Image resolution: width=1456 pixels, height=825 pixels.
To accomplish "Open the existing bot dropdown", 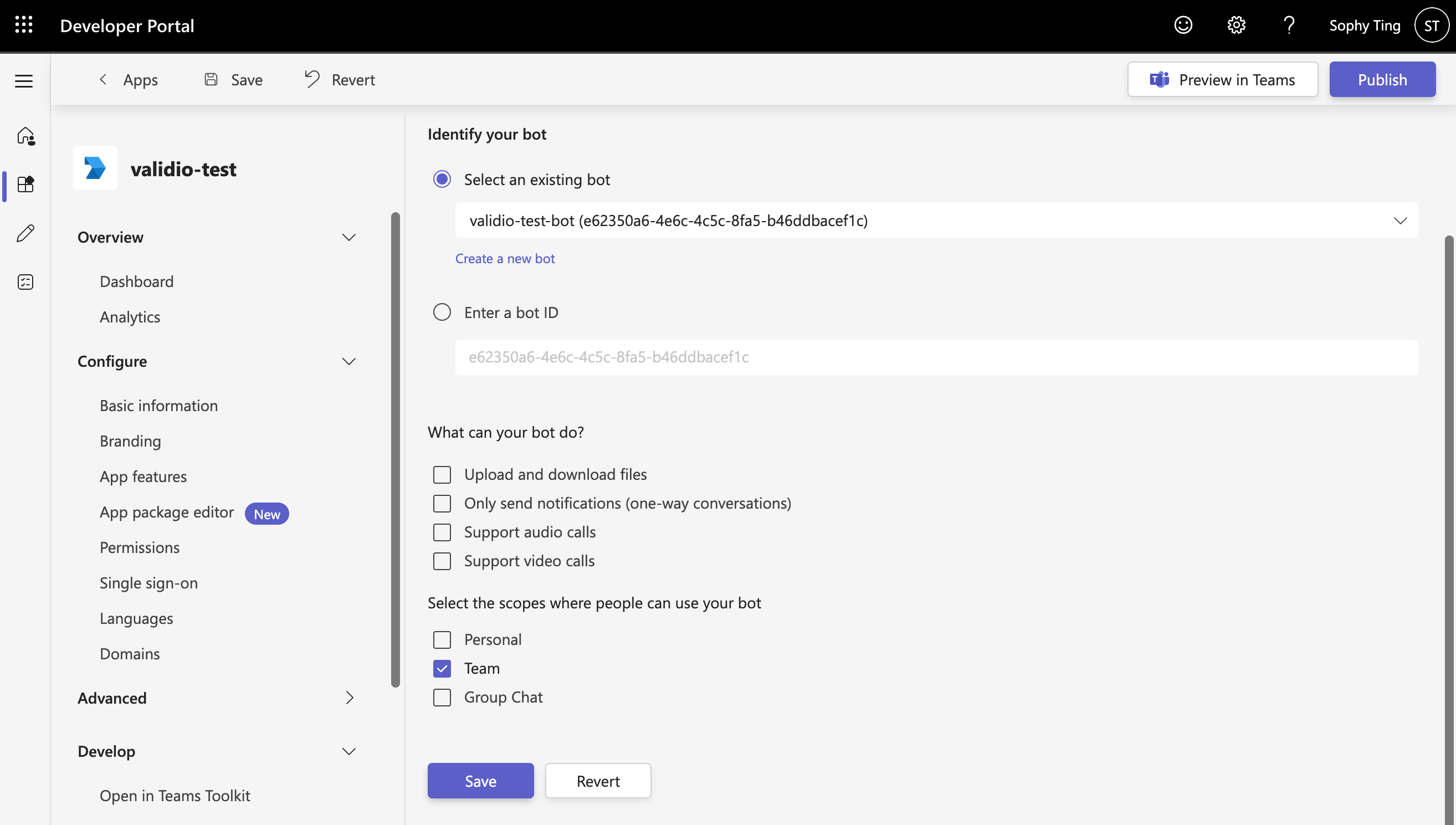I will tap(936, 221).
